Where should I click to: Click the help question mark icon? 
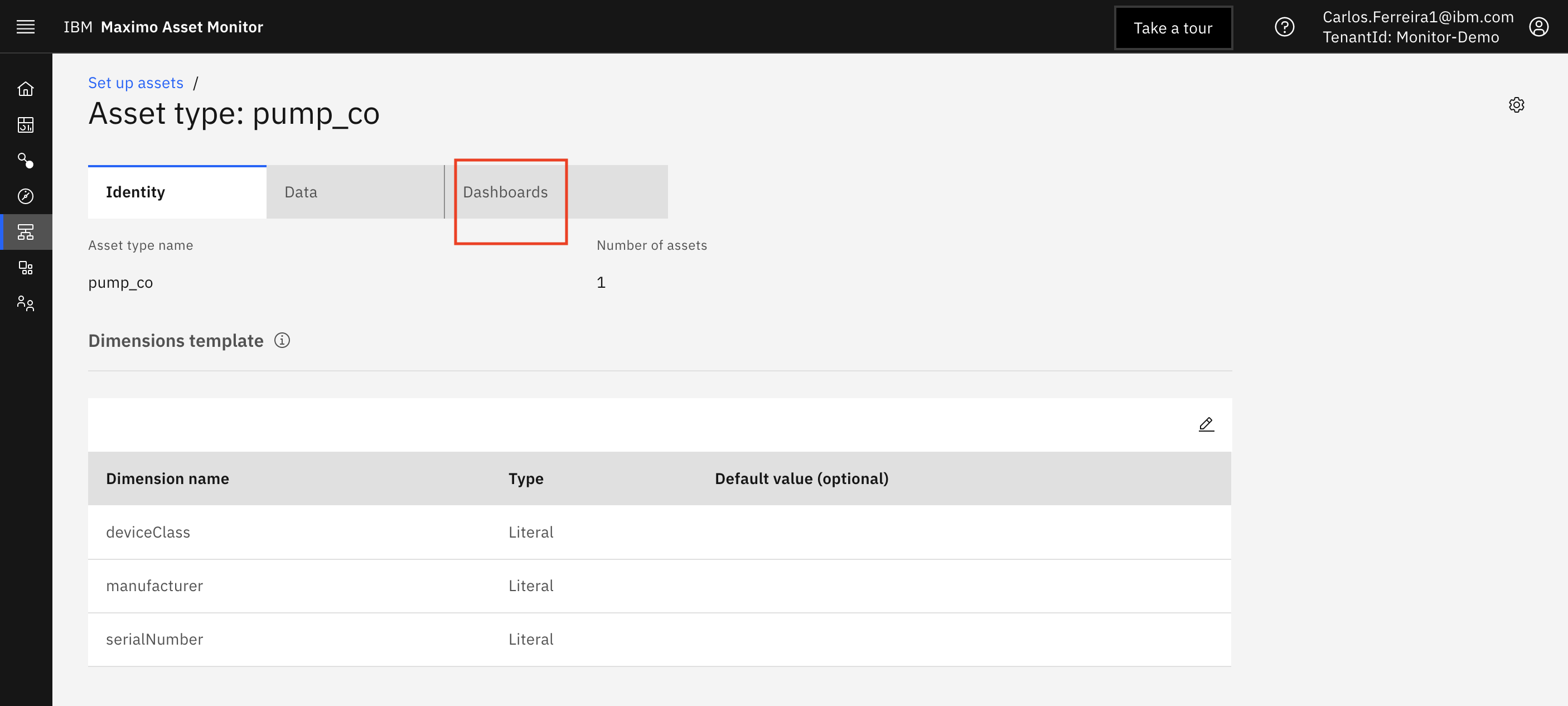pos(1284,27)
